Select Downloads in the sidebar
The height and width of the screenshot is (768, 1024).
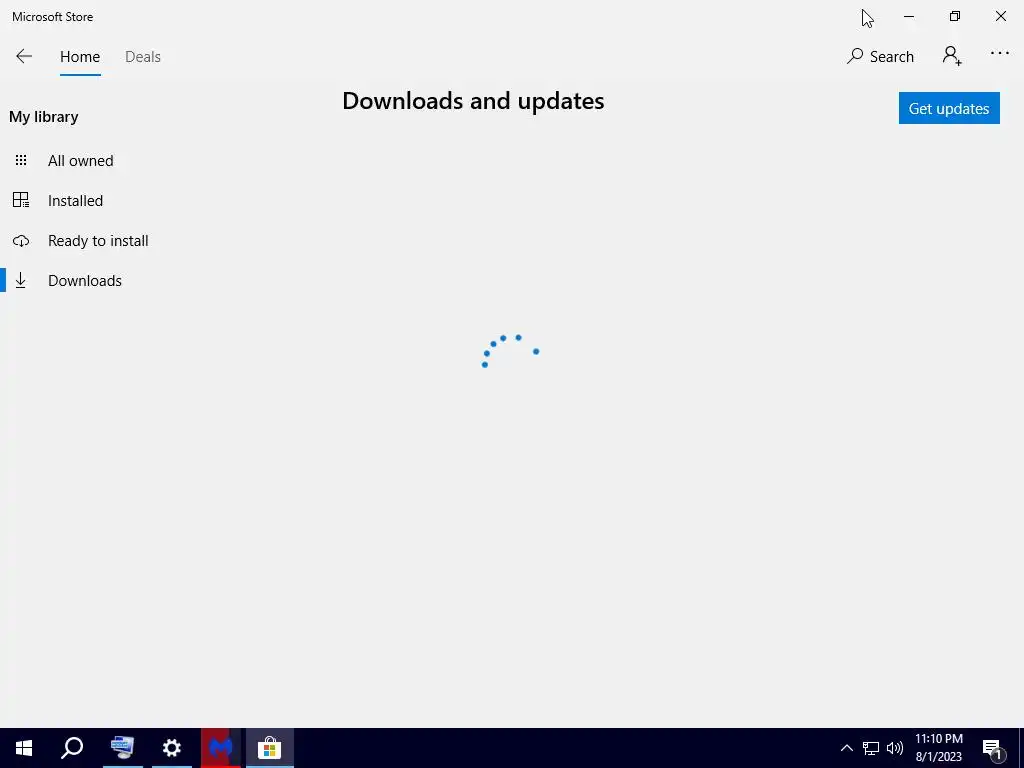pos(85,281)
